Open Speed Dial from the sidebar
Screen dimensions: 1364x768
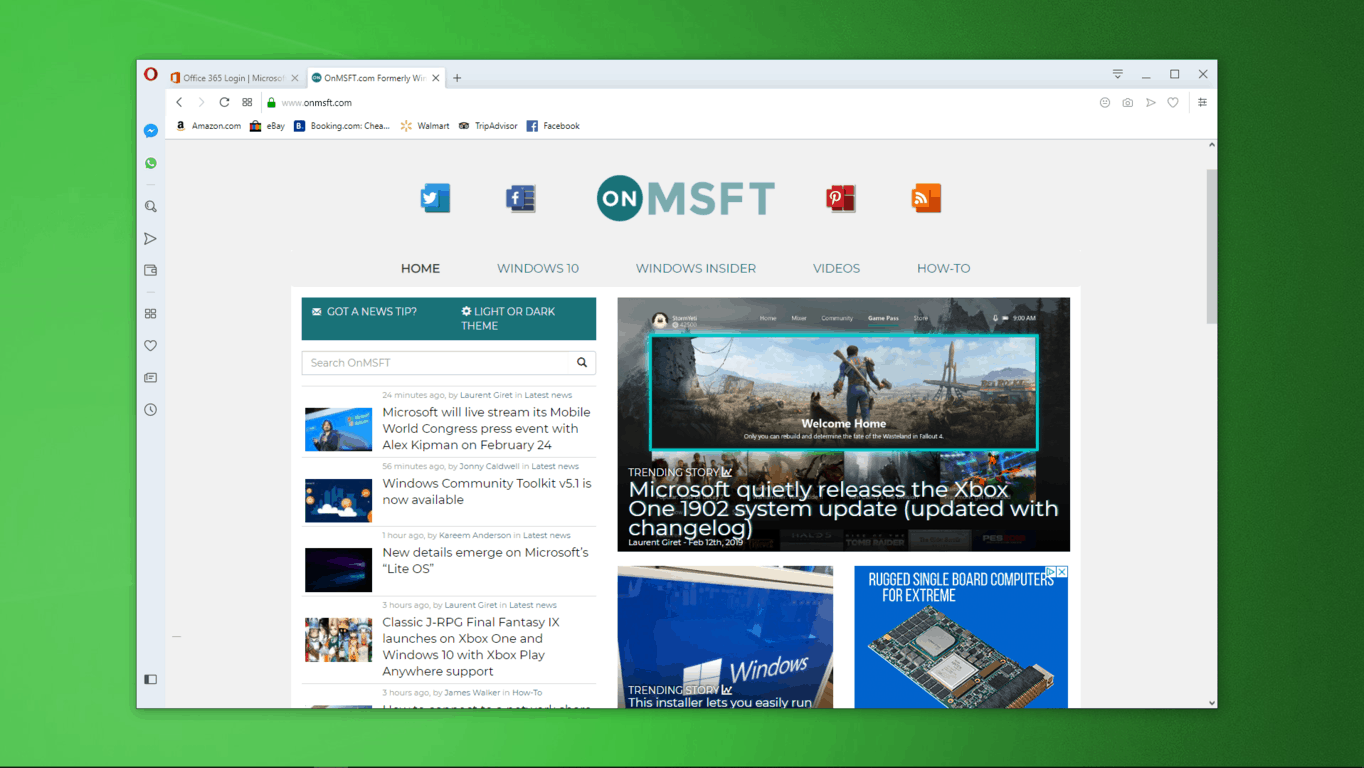(151, 314)
